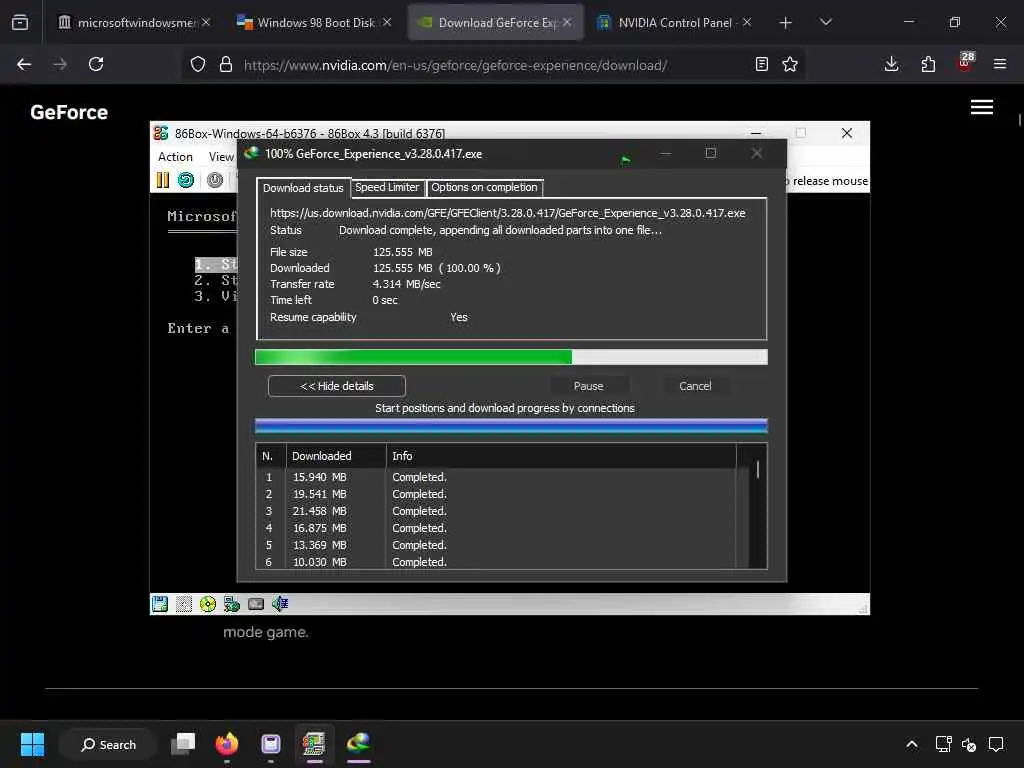The width and height of the screenshot is (1024, 768).
Task: Open the notifications tray icon
Action: pos(996,744)
